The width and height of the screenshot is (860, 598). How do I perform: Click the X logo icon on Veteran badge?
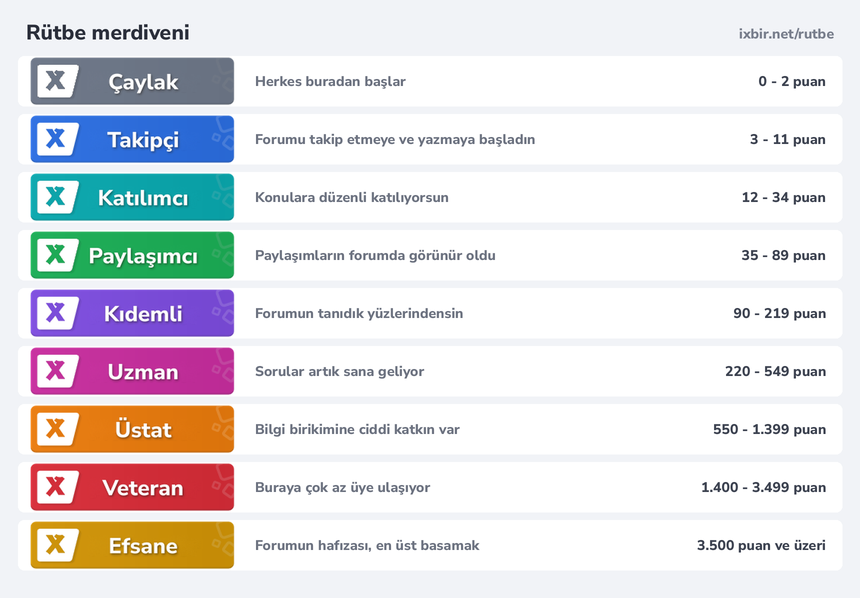[58, 487]
